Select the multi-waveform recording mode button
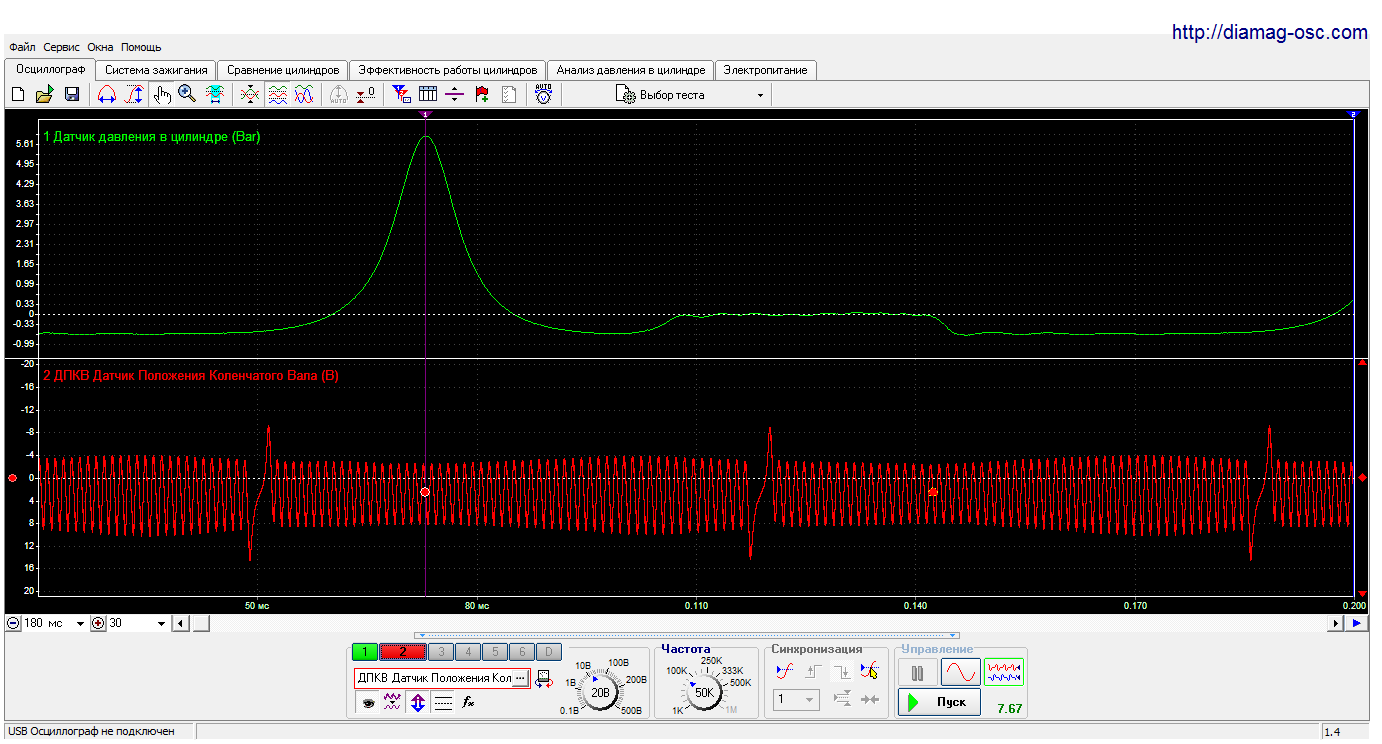Screen dimensions: 1382x744 point(1004,672)
